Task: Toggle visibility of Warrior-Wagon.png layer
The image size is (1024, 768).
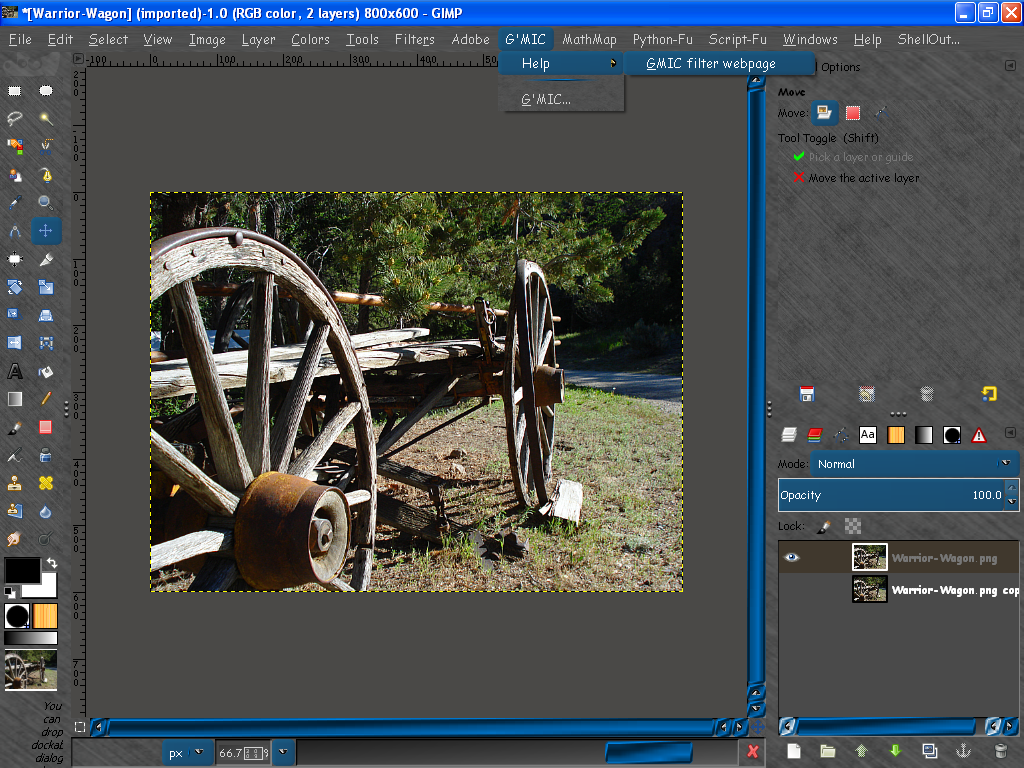Action: 792,558
